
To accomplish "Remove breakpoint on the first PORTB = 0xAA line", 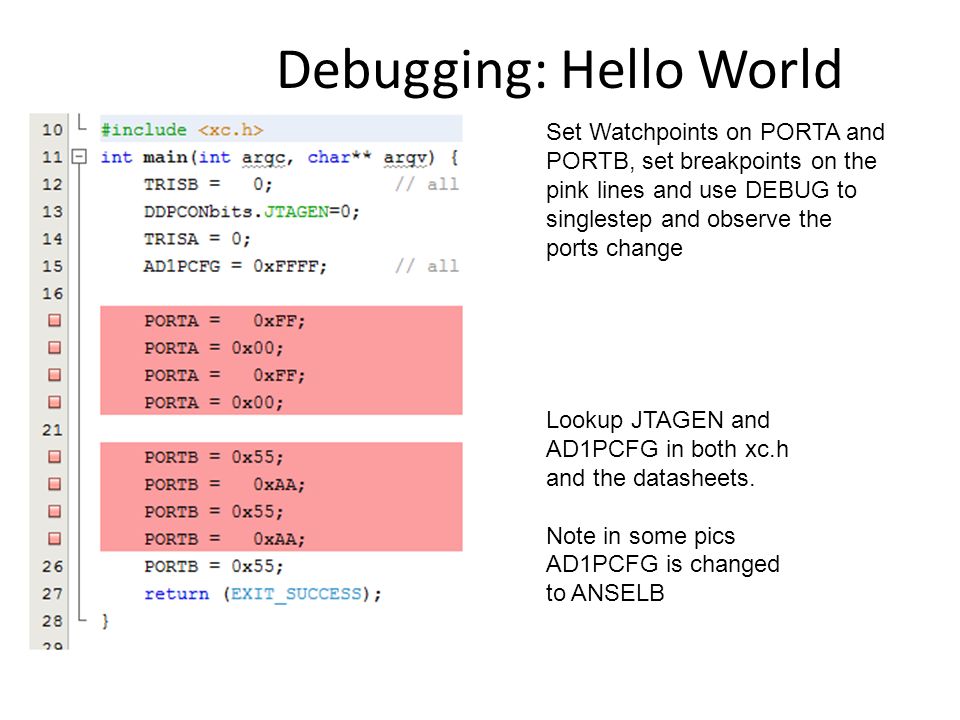I will [54, 484].
